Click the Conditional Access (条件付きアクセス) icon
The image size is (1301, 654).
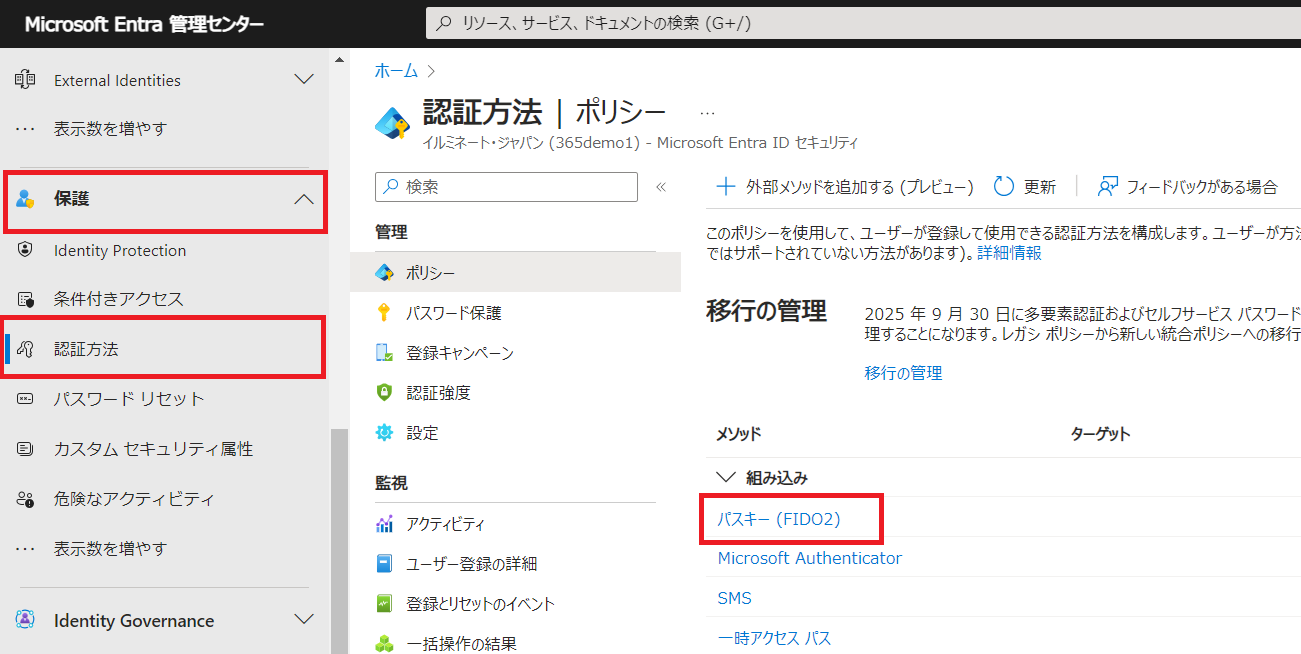pyautogui.click(x=26, y=299)
